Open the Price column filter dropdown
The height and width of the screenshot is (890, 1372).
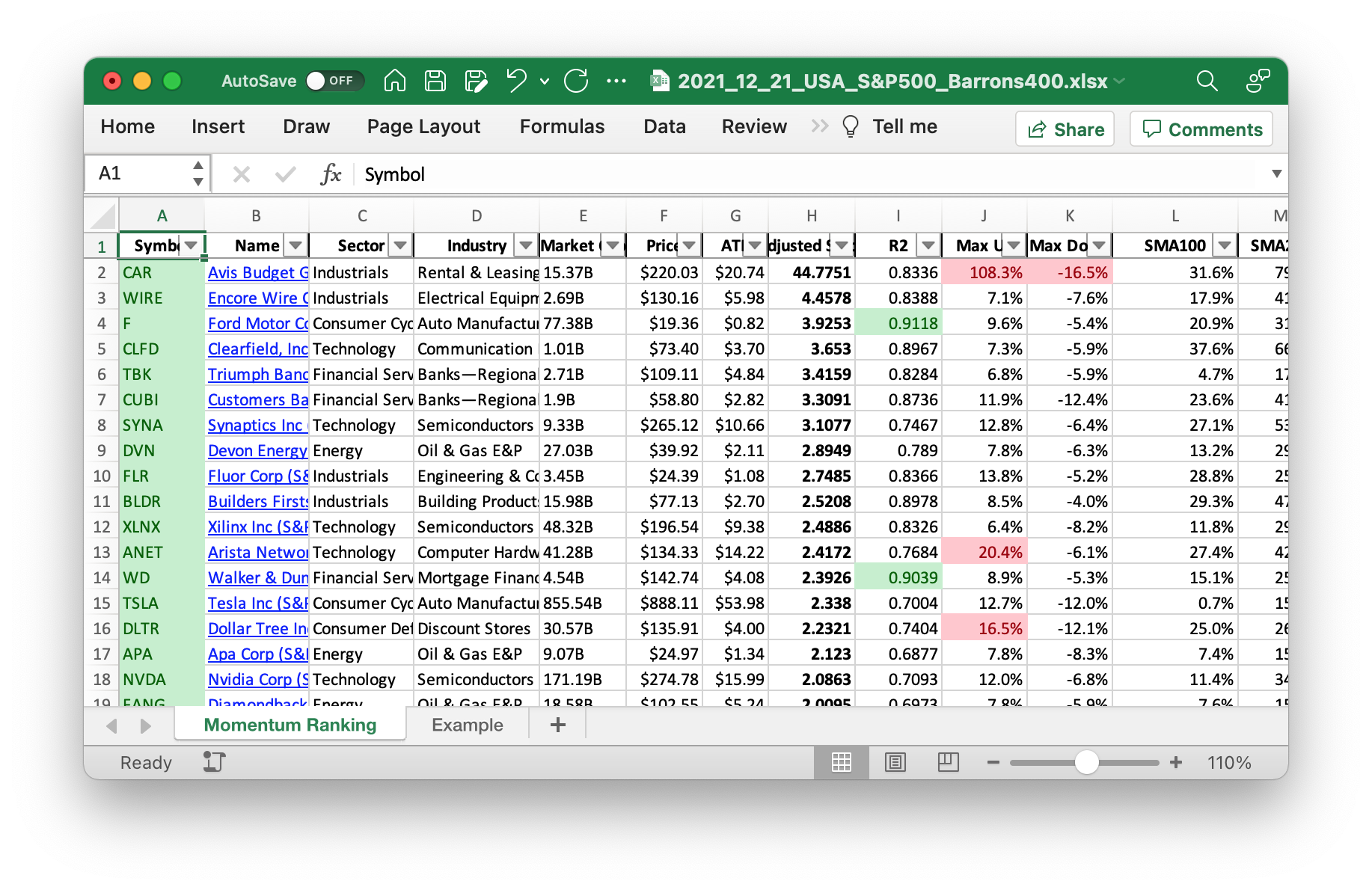tap(689, 245)
